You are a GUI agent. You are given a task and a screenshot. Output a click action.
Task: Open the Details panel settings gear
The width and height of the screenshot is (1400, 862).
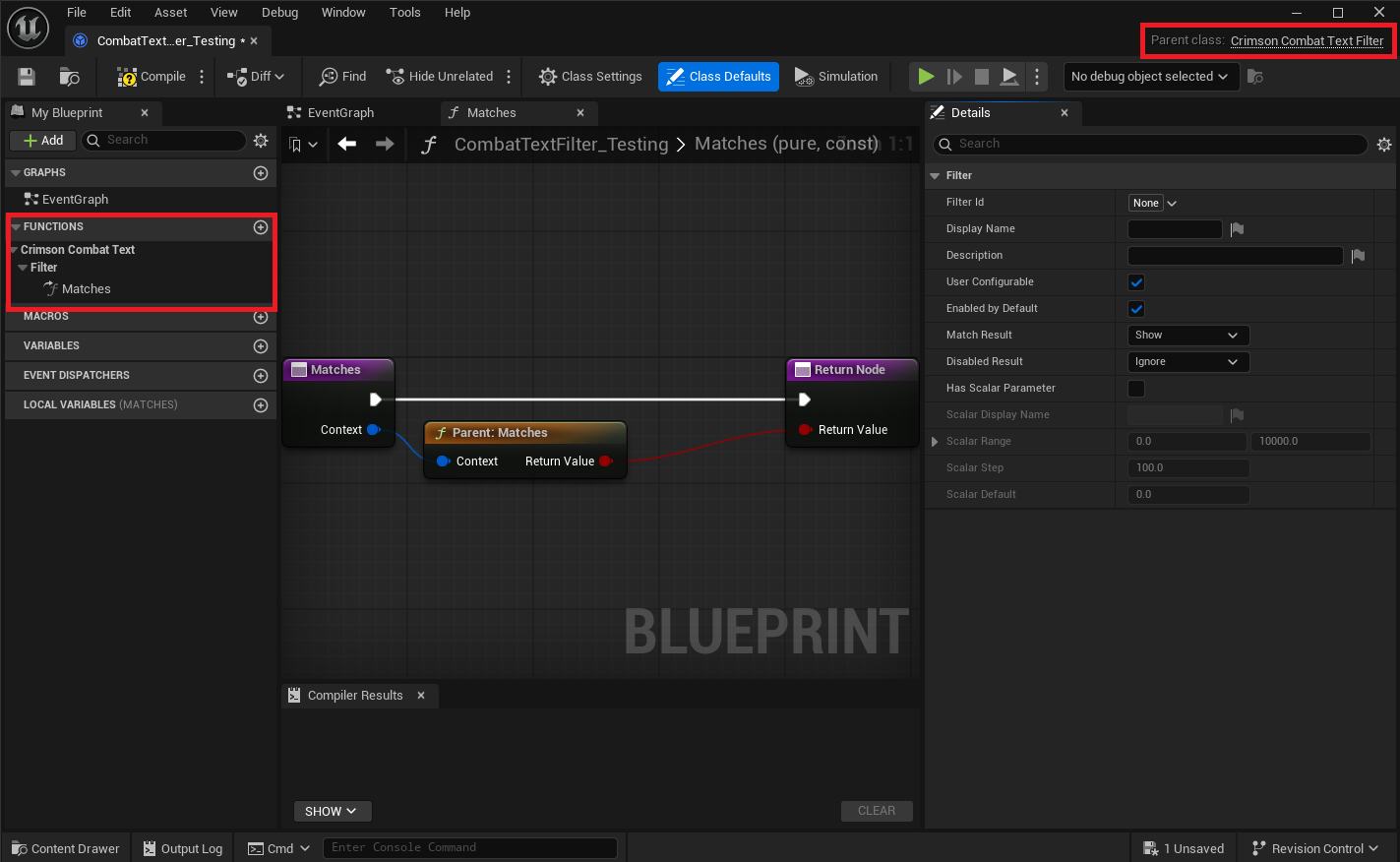(x=1384, y=145)
